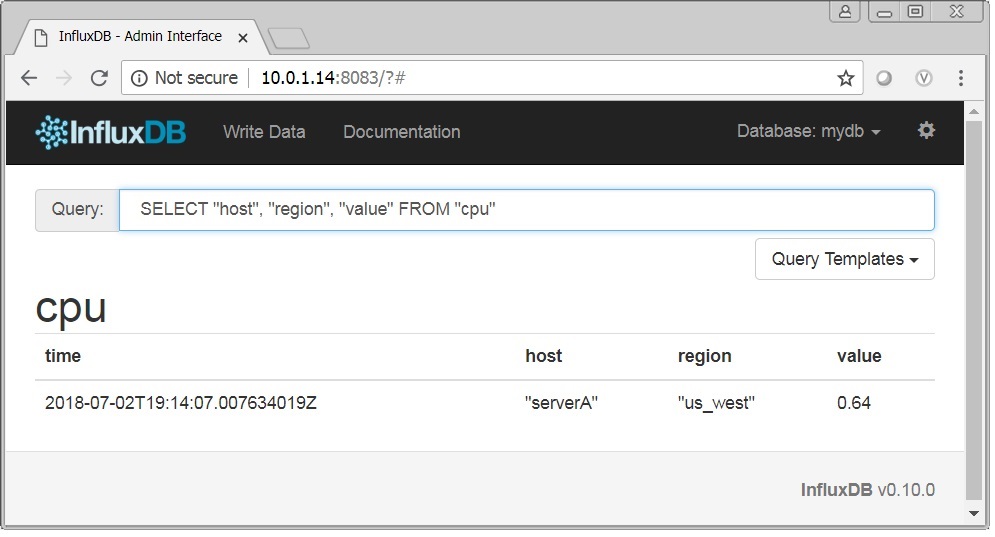Bookmark page with the star icon
Viewport: 995px width, 537px height.
coord(845,78)
